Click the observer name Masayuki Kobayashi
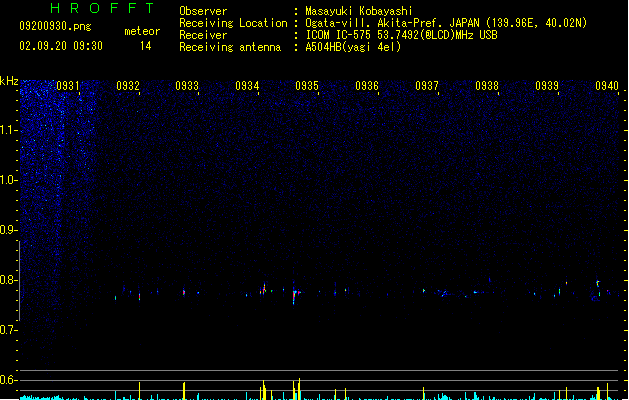629x400 pixels. [x=359, y=11]
